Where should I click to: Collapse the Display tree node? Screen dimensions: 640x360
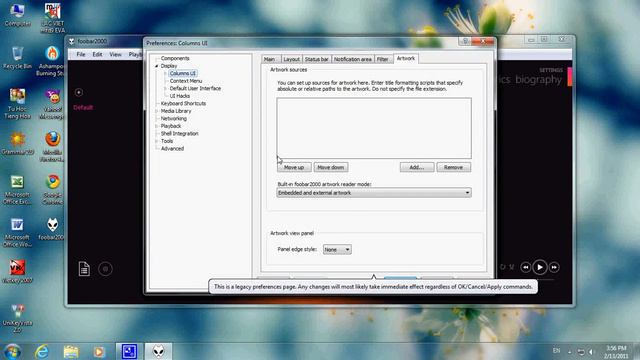[157, 66]
